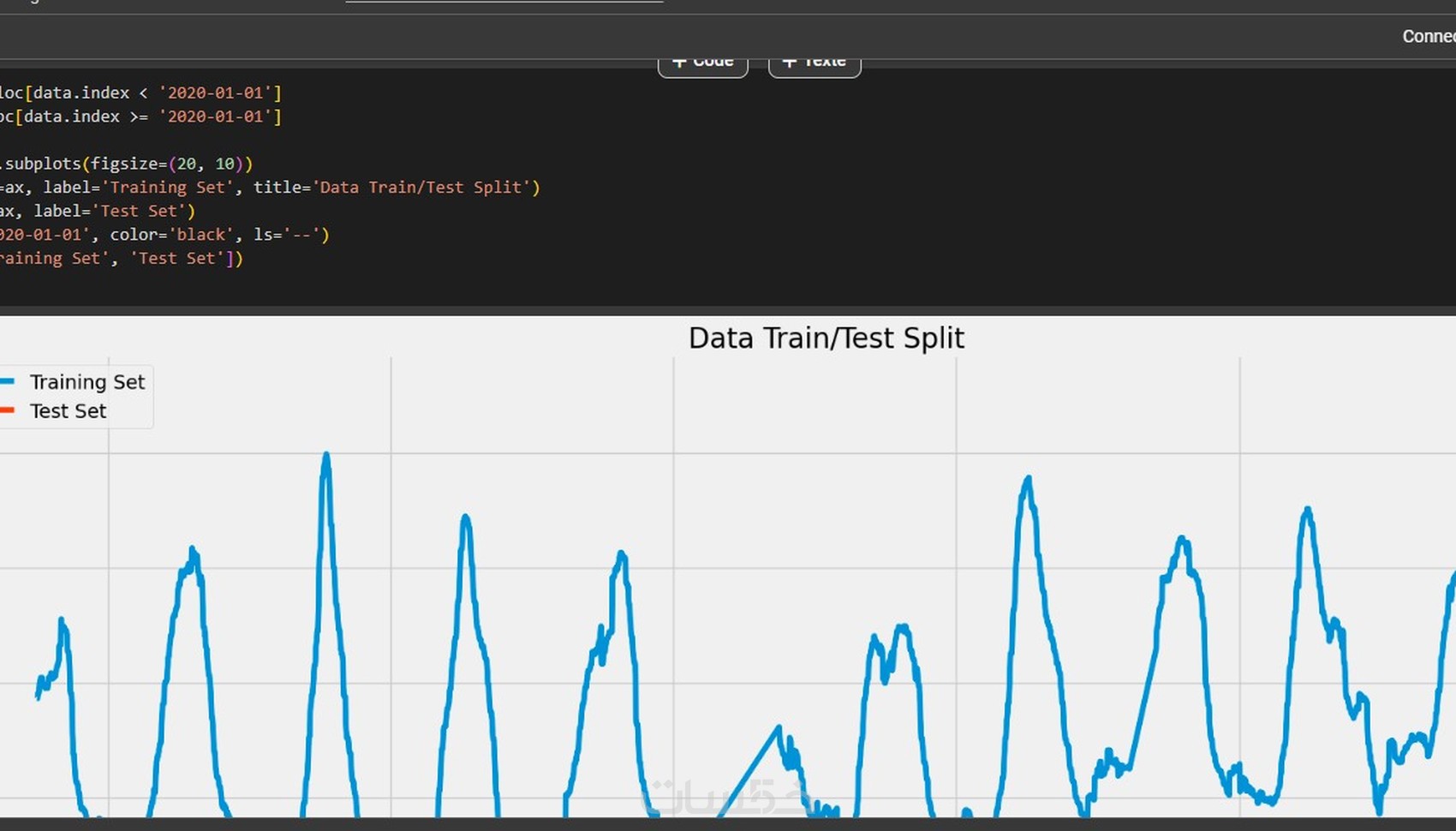1456x831 pixels.
Task: Click the plus icon on the Texte button
Action: [790, 60]
